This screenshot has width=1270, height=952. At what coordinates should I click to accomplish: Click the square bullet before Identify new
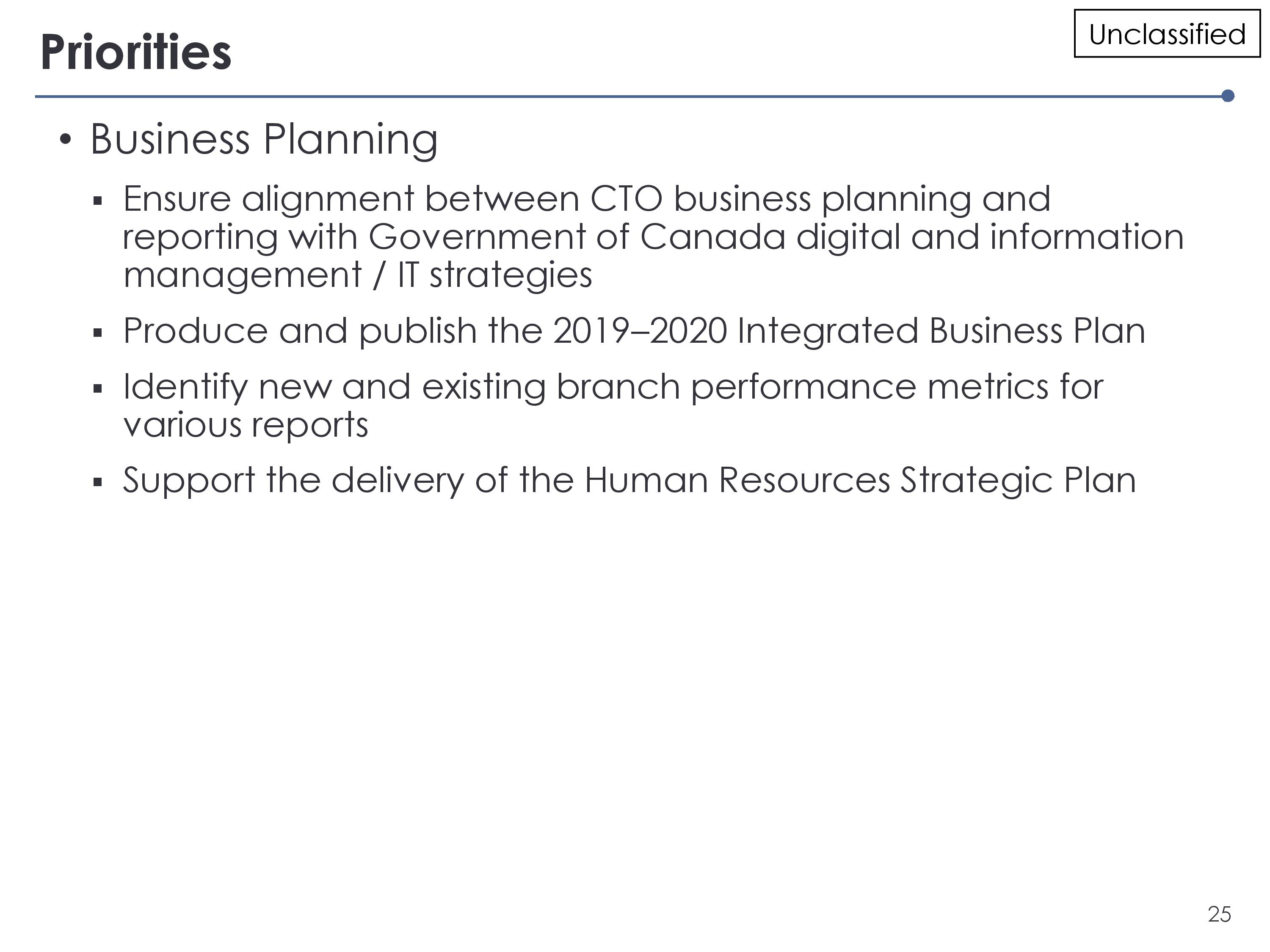(98, 389)
